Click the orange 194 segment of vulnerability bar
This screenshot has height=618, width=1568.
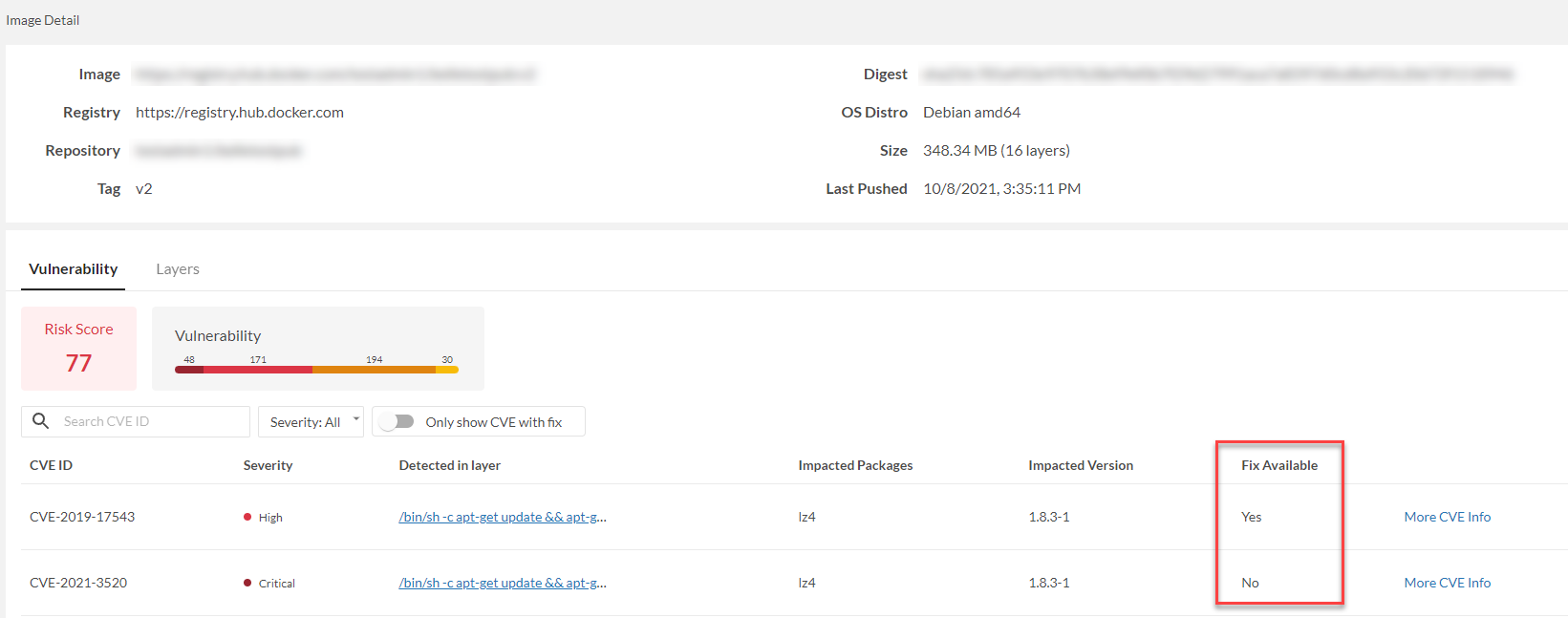pos(374,370)
